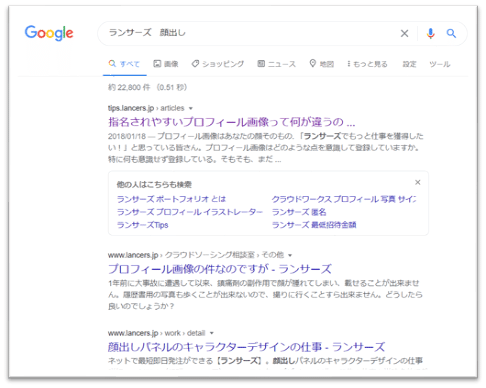Open the もっと見る menu
Screen dimensions: 486x388
(367, 64)
